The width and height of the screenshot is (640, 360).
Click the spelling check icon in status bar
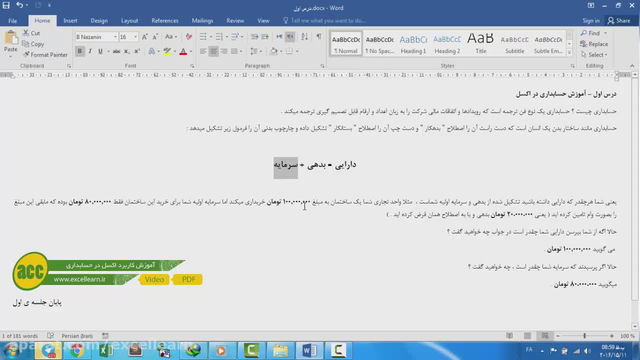(x=51, y=336)
